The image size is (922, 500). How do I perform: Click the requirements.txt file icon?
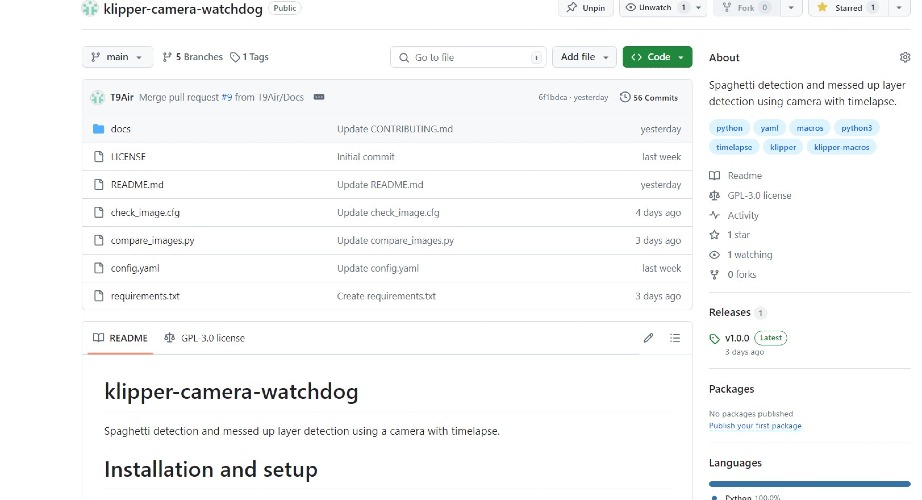98,296
